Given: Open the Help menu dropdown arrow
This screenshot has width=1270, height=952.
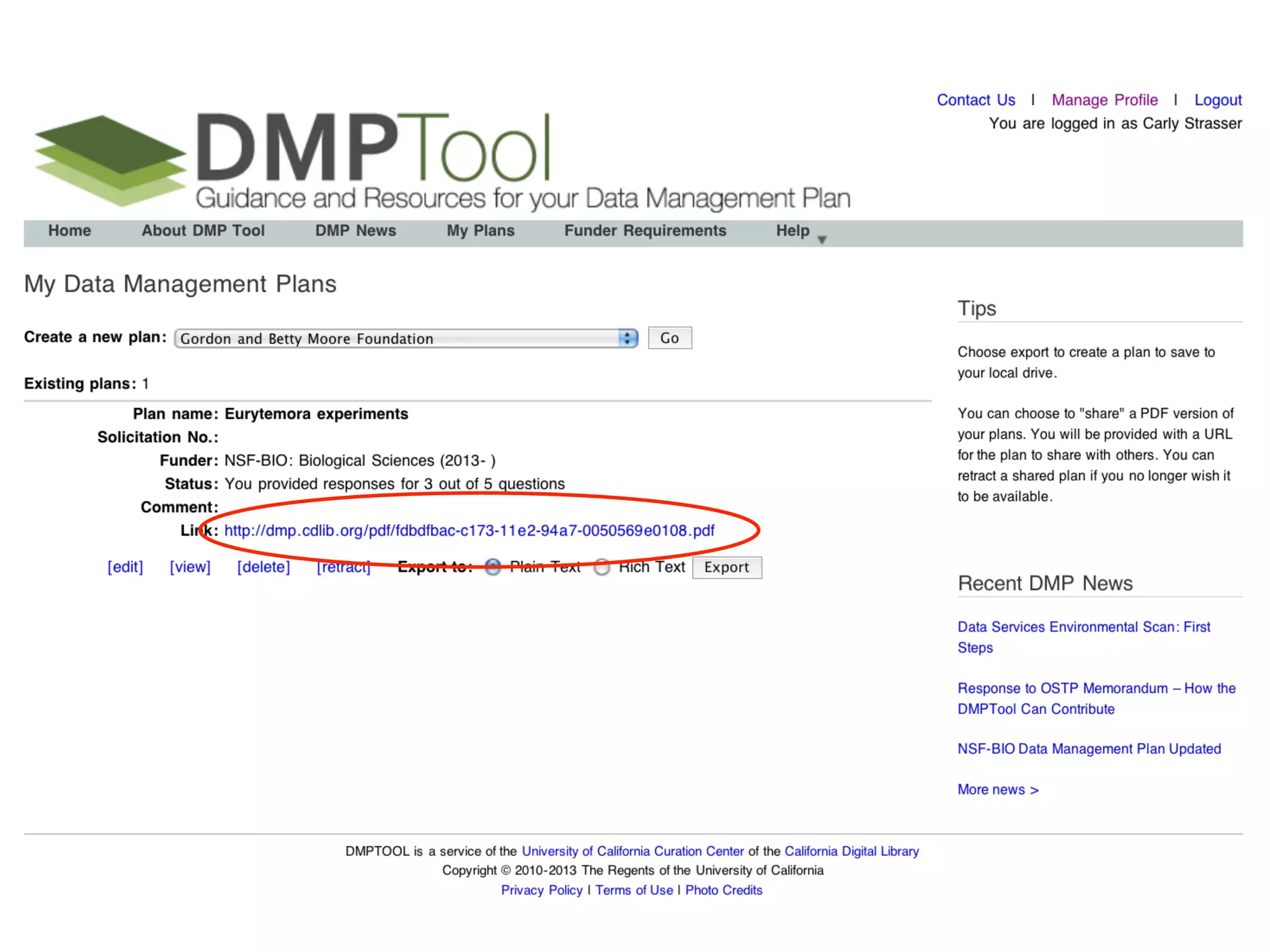Looking at the screenshot, I should 822,239.
